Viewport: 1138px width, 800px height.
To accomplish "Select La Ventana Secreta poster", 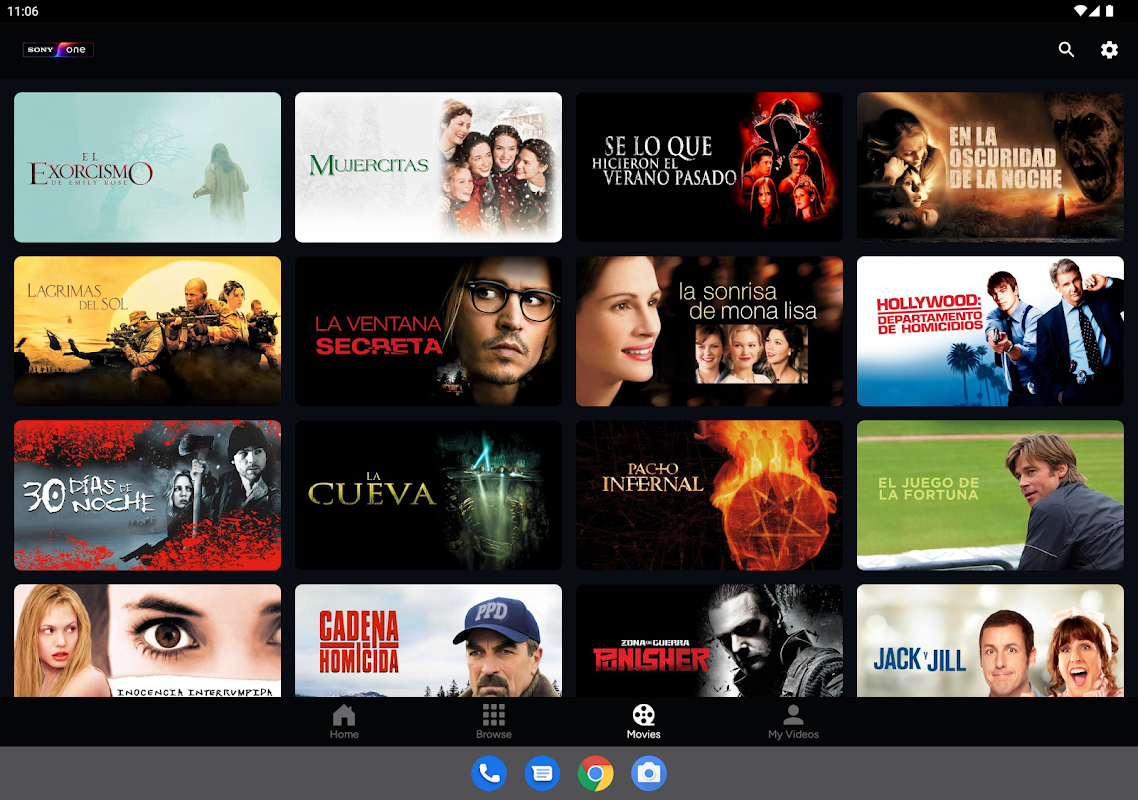I will pos(428,331).
